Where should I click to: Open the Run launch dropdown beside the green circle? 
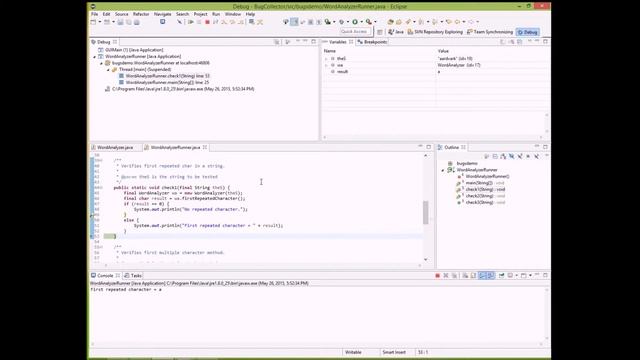click(362, 22)
